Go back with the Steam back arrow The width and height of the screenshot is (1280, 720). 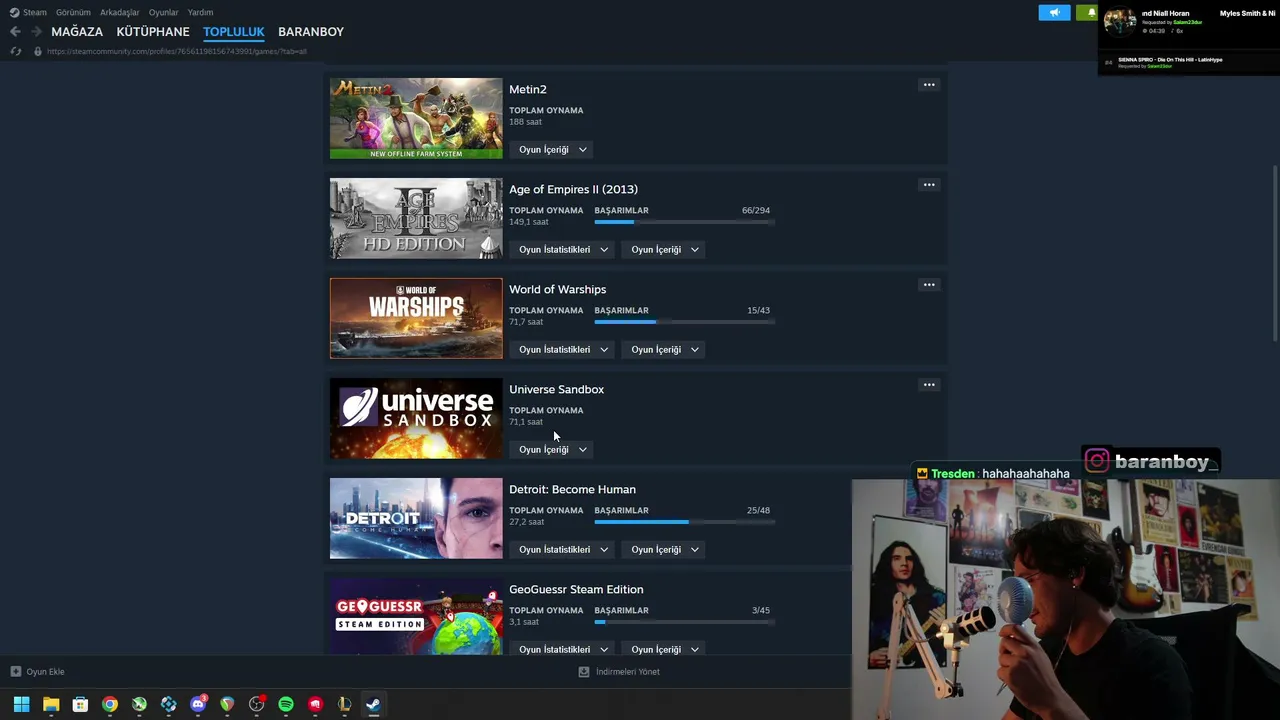click(x=15, y=32)
